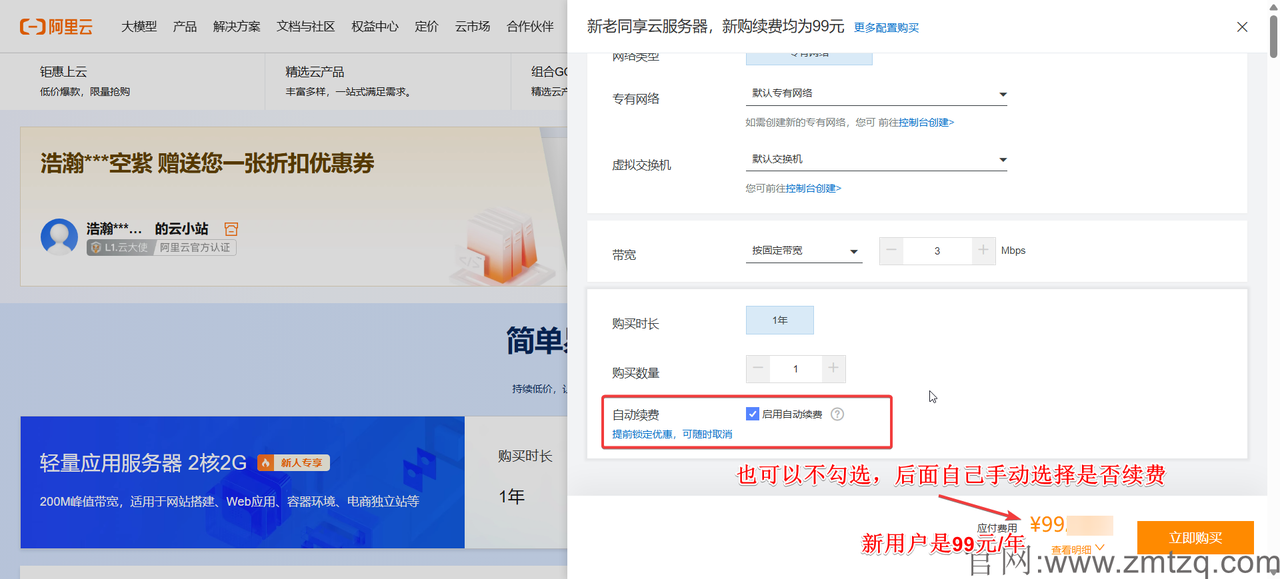The image size is (1280, 579).
Task: Click the purchase quantity field showing 1
Action: click(796, 369)
